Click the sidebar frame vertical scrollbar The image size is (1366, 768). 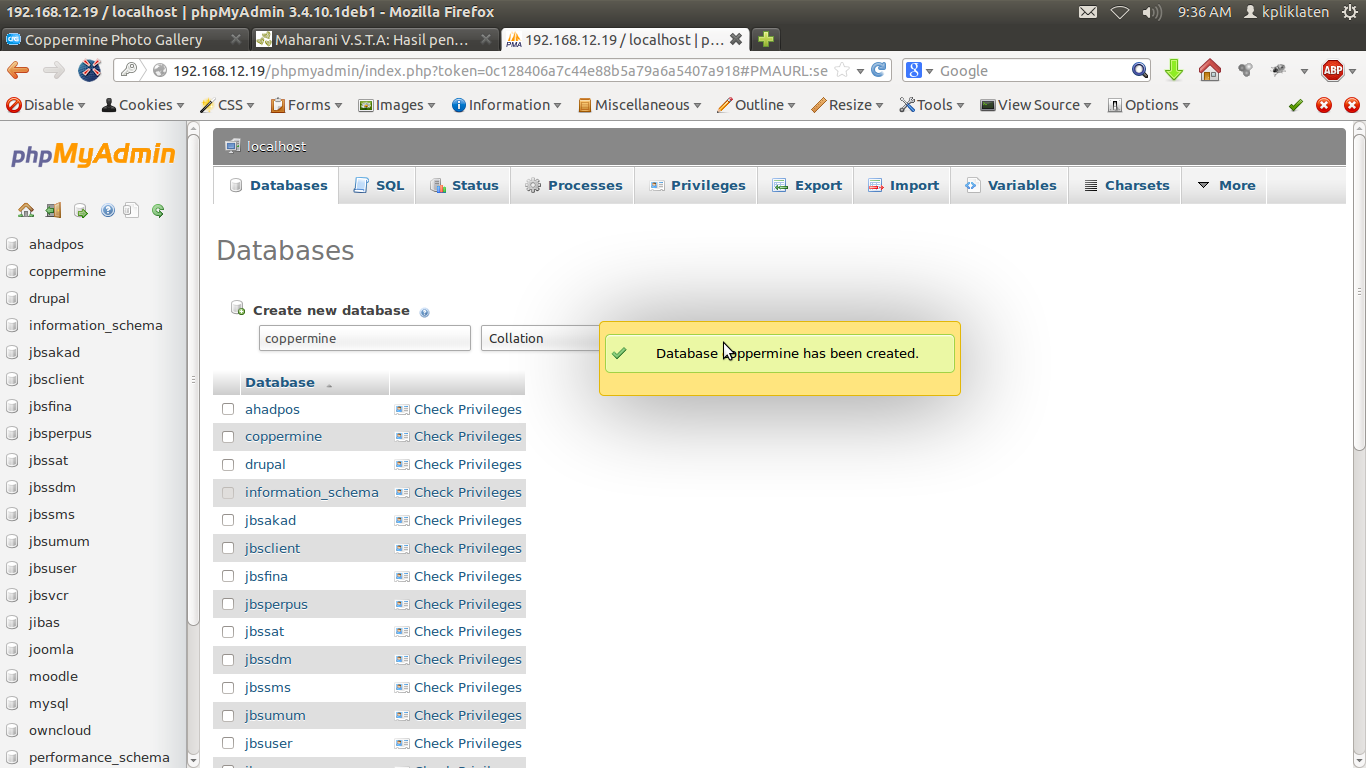(x=193, y=445)
